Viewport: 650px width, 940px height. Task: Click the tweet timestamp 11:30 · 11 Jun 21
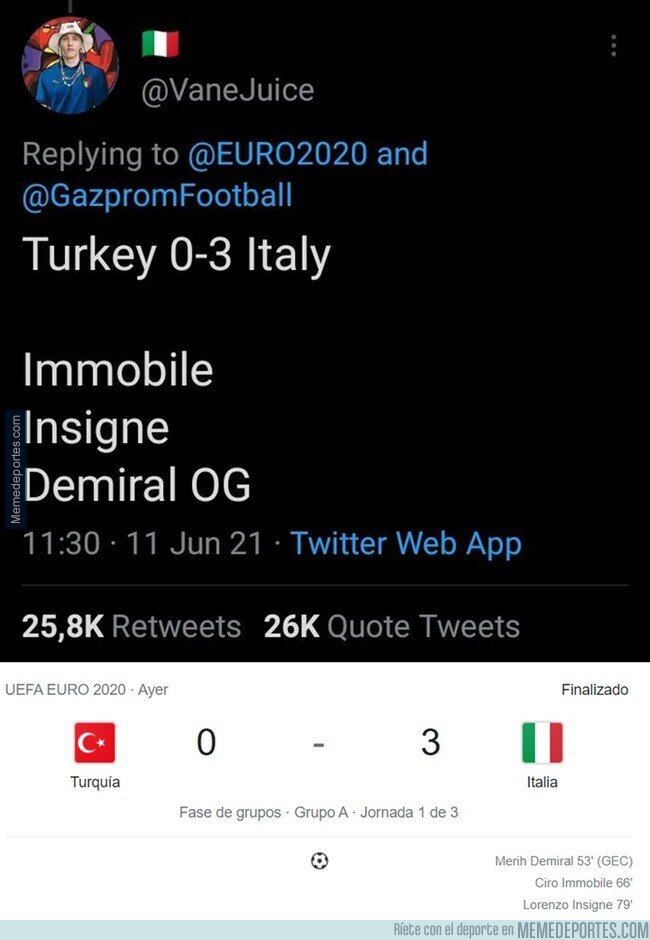(143, 544)
